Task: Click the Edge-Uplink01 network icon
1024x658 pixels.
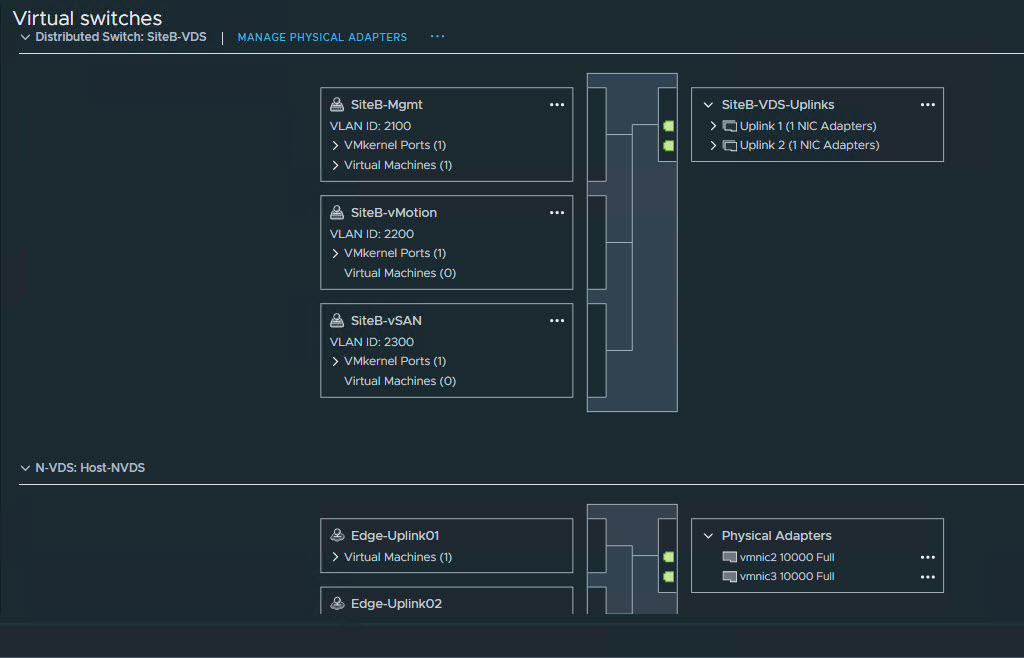Action: pyautogui.click(x=337, y=536)
